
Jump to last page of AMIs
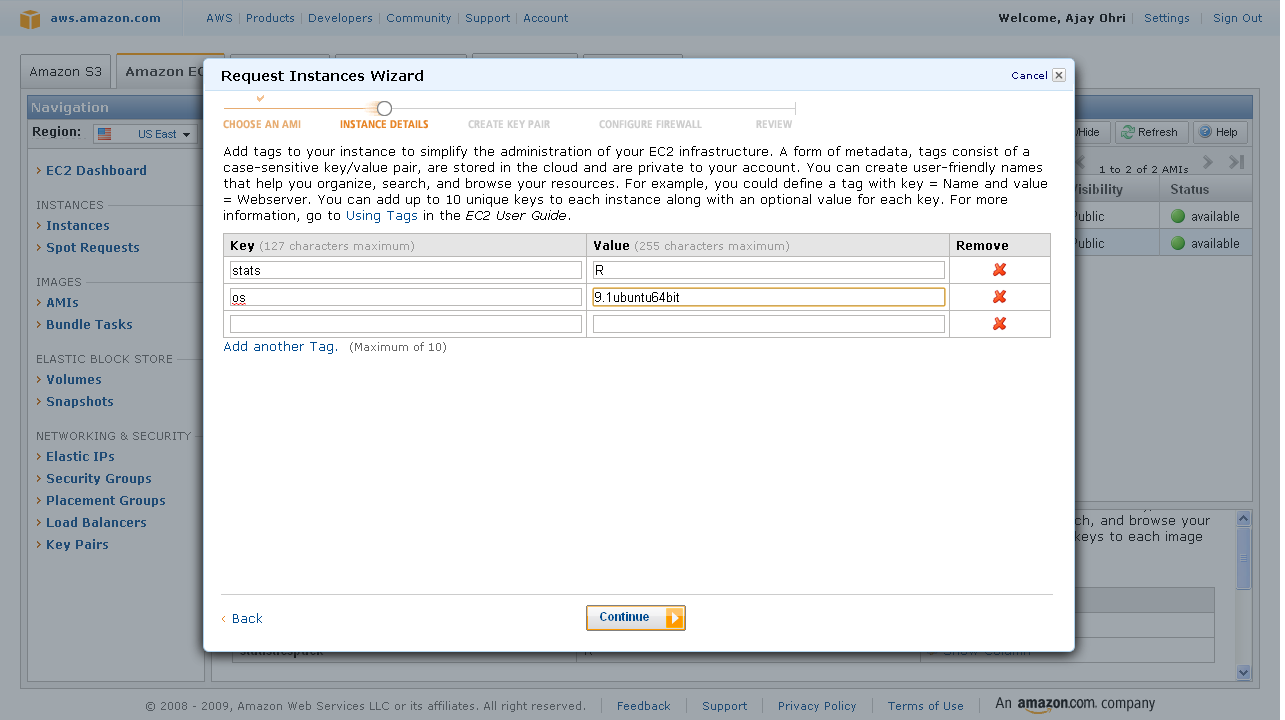(x=1236, y=162)
